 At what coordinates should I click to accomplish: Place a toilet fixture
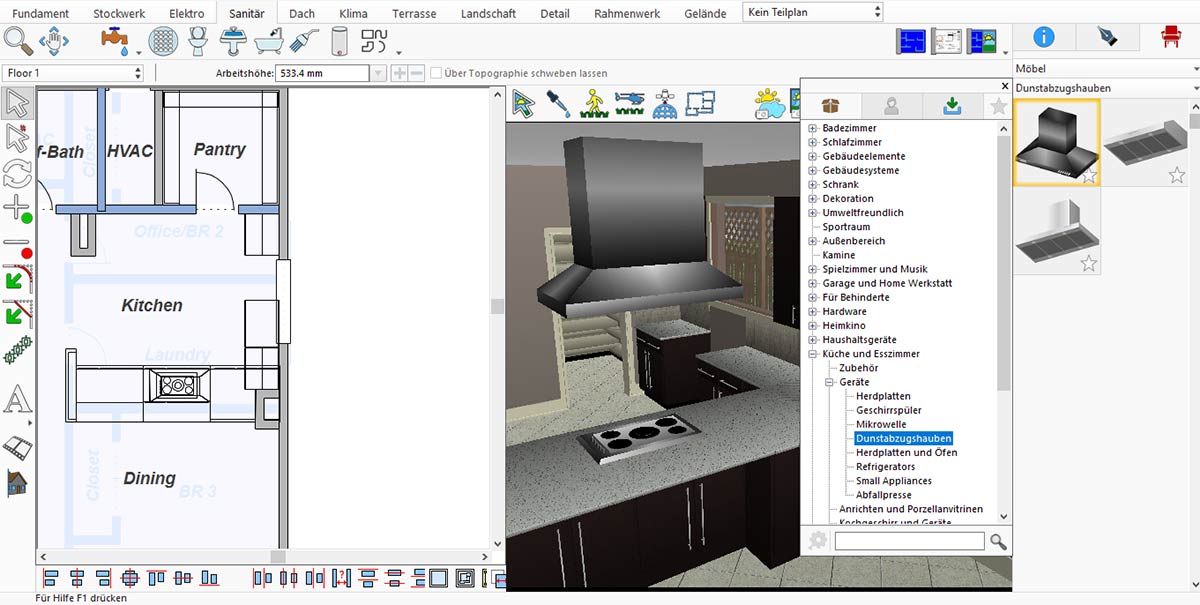pos(197,41)
